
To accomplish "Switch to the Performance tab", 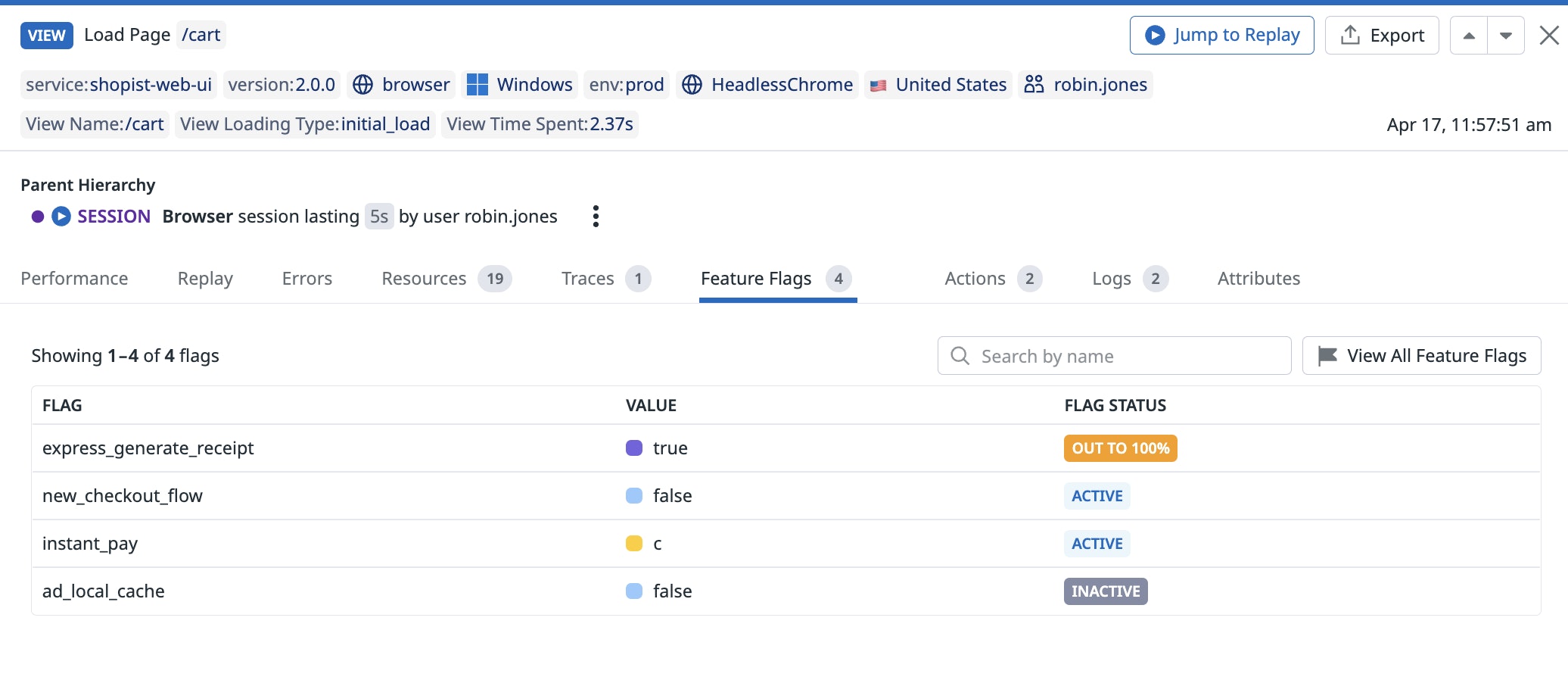I will pos(74,279).
